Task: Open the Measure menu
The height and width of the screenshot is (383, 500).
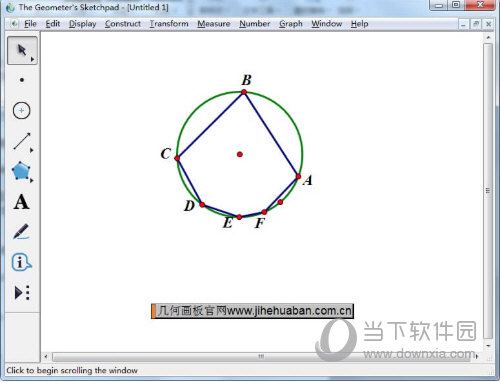Action: click(214, 24)
